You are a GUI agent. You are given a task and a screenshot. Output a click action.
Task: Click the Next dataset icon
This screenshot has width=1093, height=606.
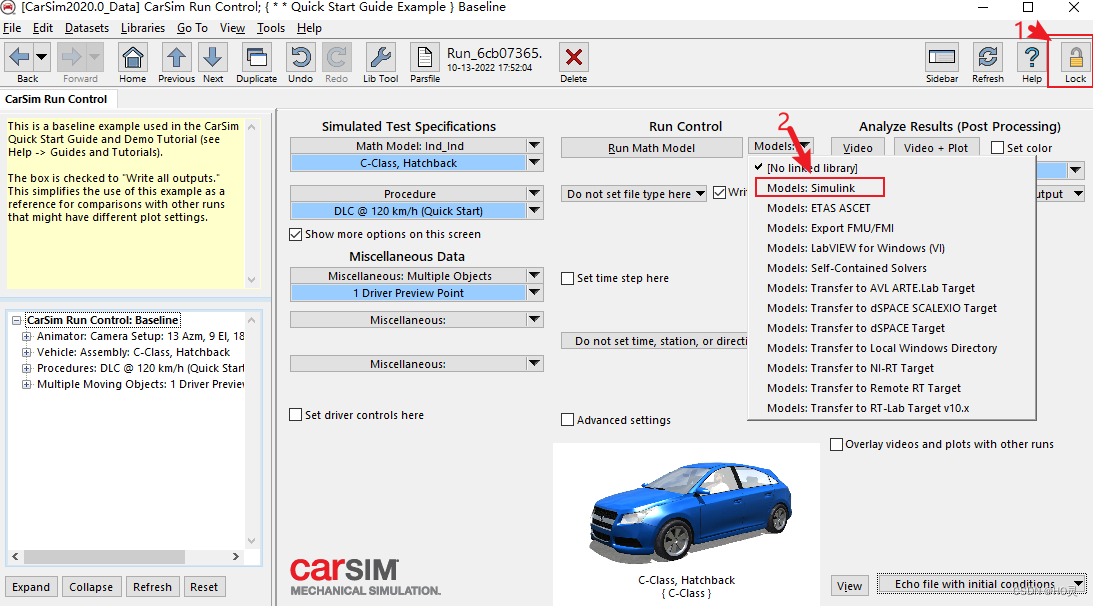coord(213,57)
